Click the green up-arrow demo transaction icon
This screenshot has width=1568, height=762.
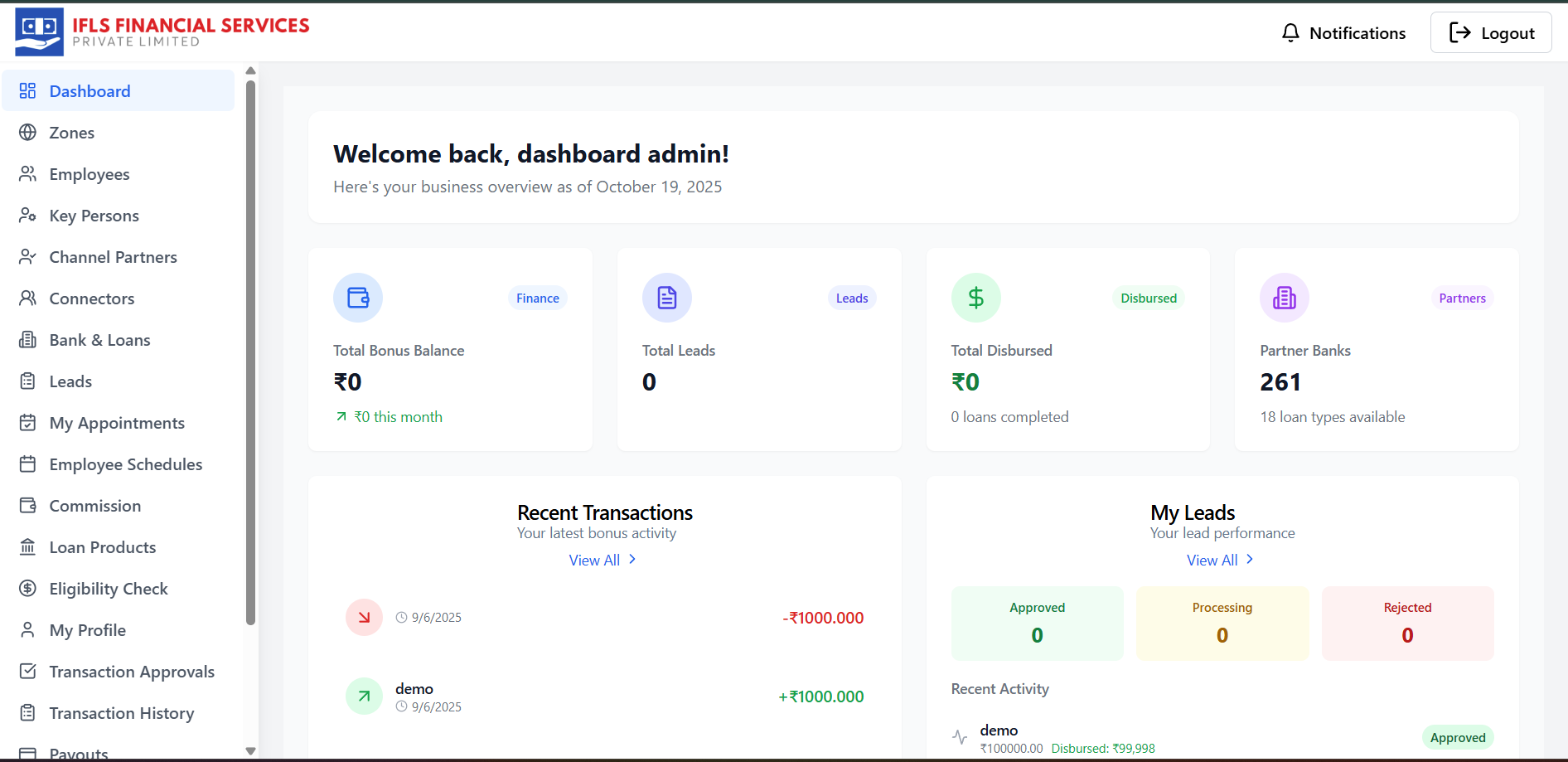(x=364, y=696)
